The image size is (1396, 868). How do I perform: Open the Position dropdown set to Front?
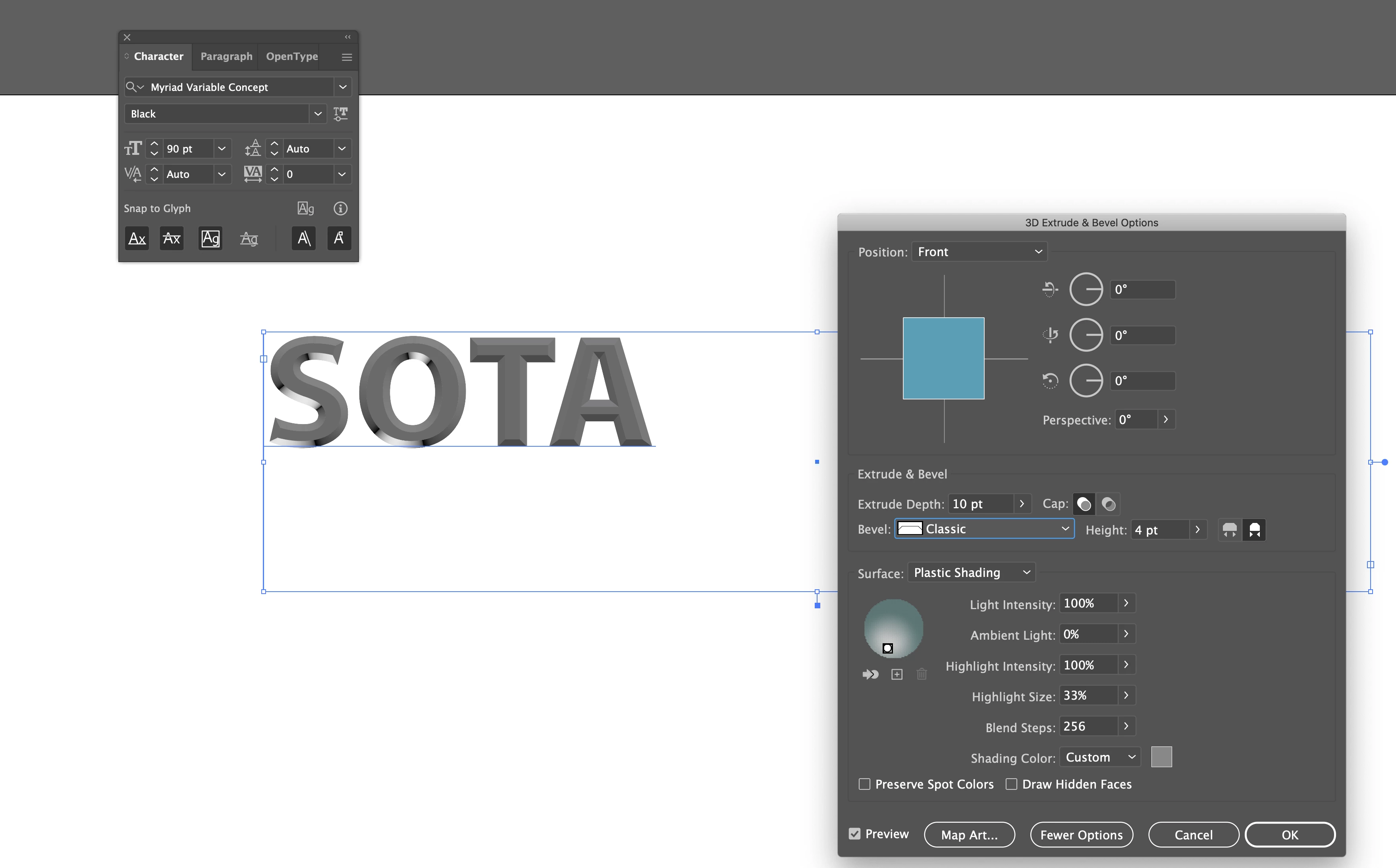(979, 252)
